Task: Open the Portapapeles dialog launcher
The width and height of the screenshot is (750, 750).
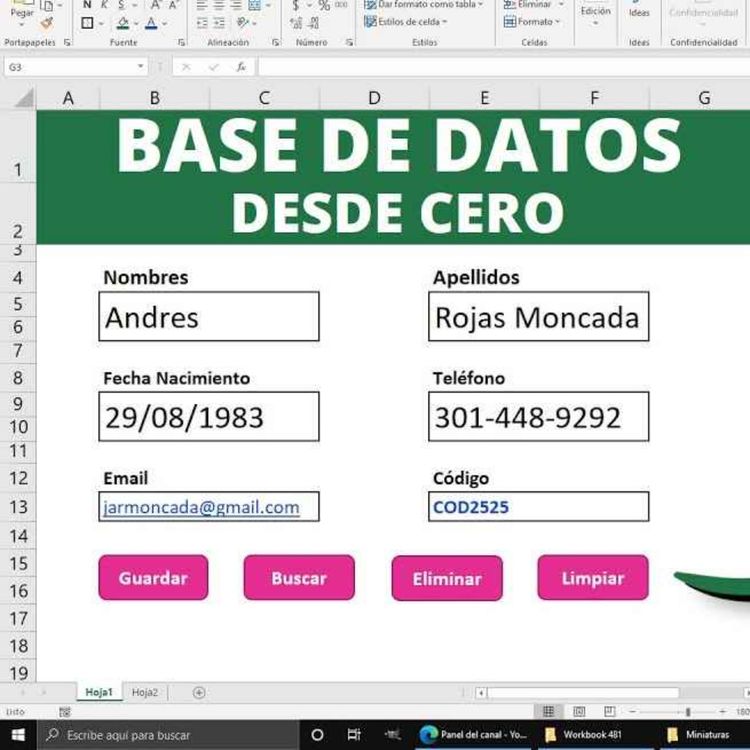Action: [67, 43]
